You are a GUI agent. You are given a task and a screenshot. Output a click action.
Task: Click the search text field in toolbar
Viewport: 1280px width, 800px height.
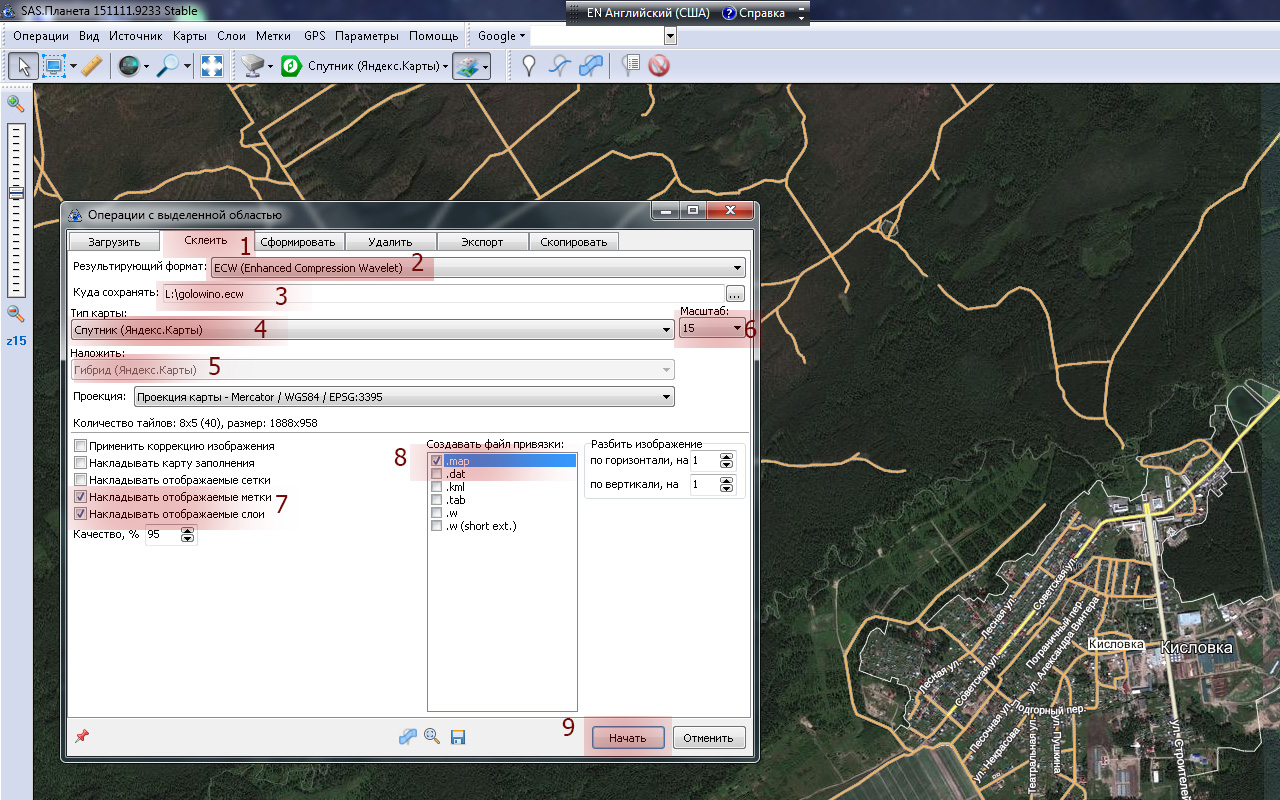(x=597, y=36)
